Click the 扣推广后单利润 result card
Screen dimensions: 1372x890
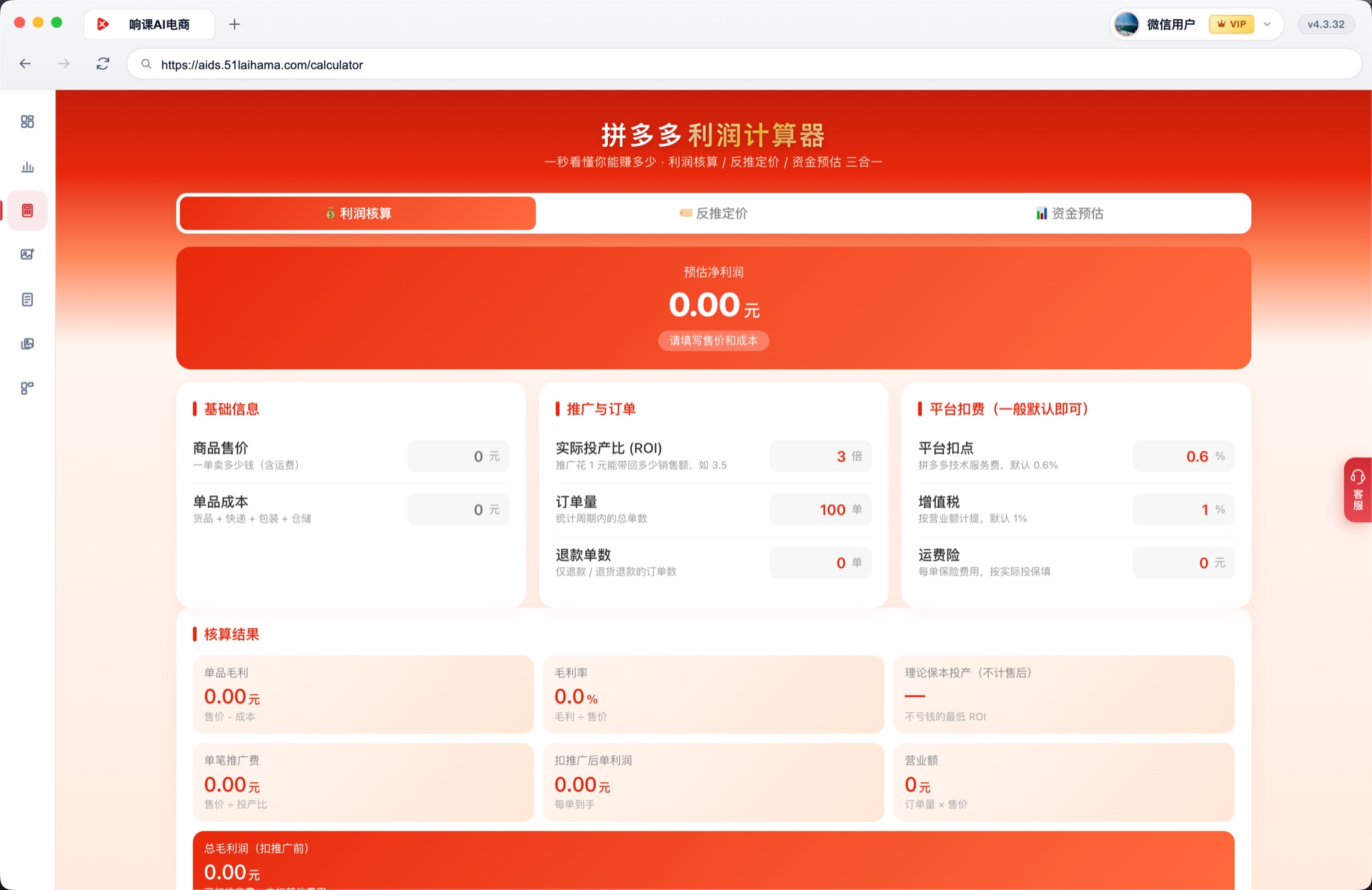point(713,782)
